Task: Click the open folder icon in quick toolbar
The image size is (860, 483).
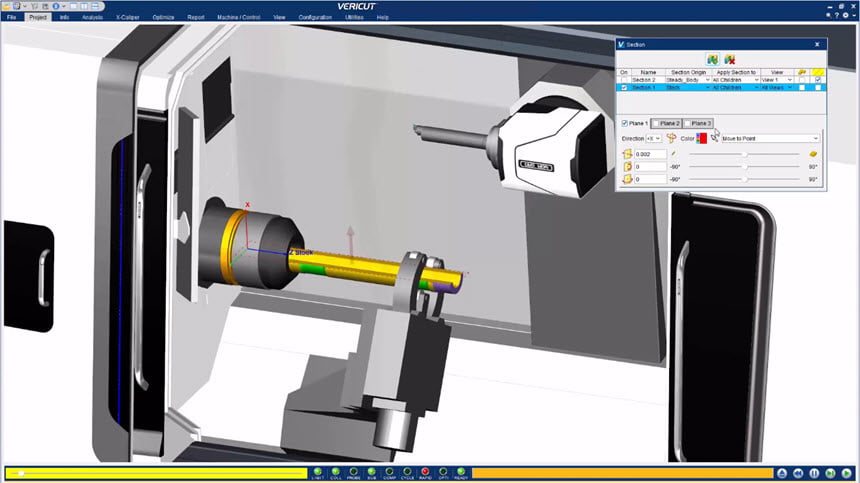Action: (x=6, y=6)
